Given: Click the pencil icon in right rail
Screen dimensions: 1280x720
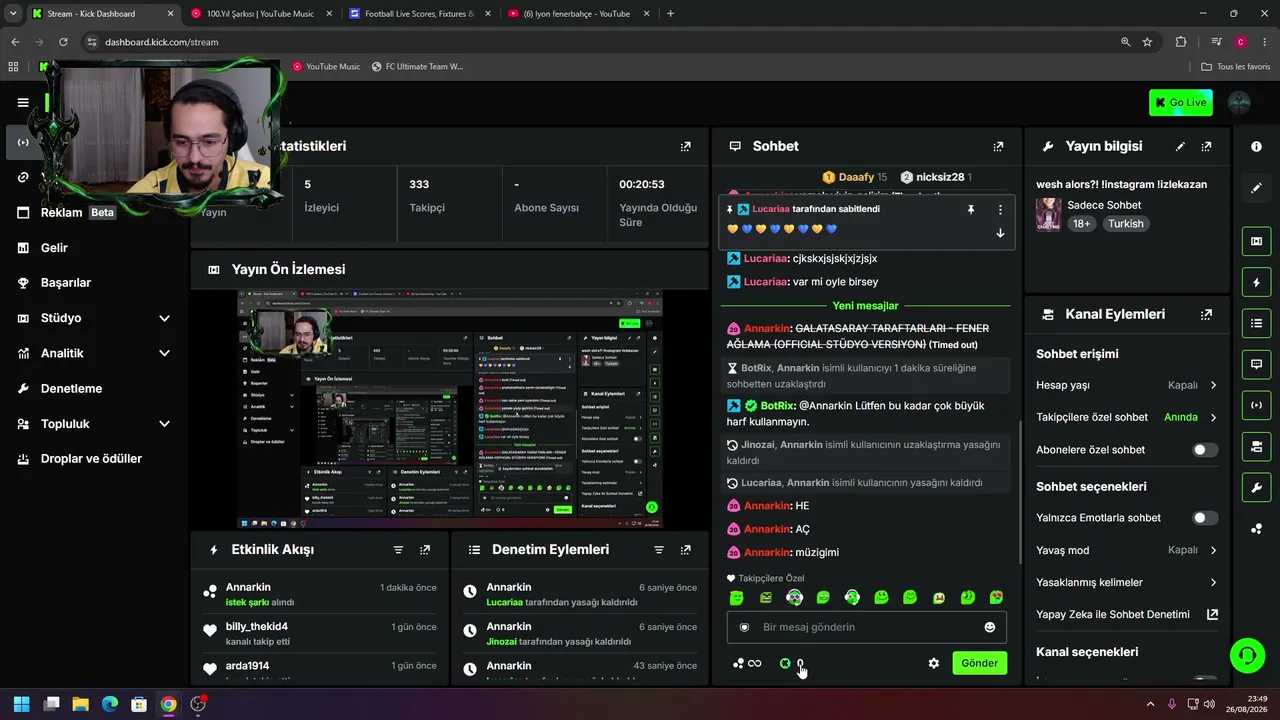Looking at the screenshot, I should 1256,188.
